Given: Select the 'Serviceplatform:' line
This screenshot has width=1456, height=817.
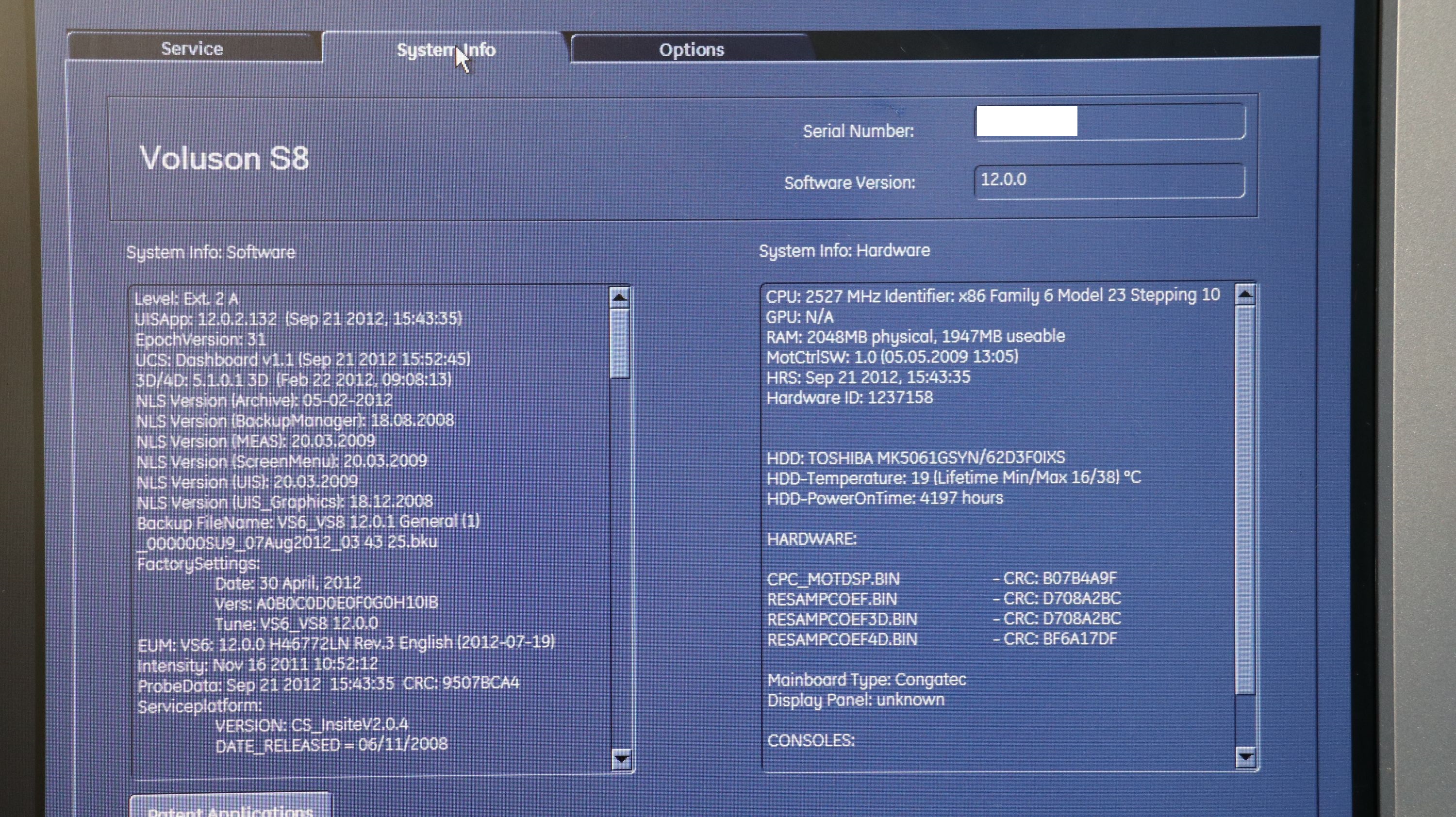Looking at the screenshot, I should pyautogui.click(x=200, y=706).
